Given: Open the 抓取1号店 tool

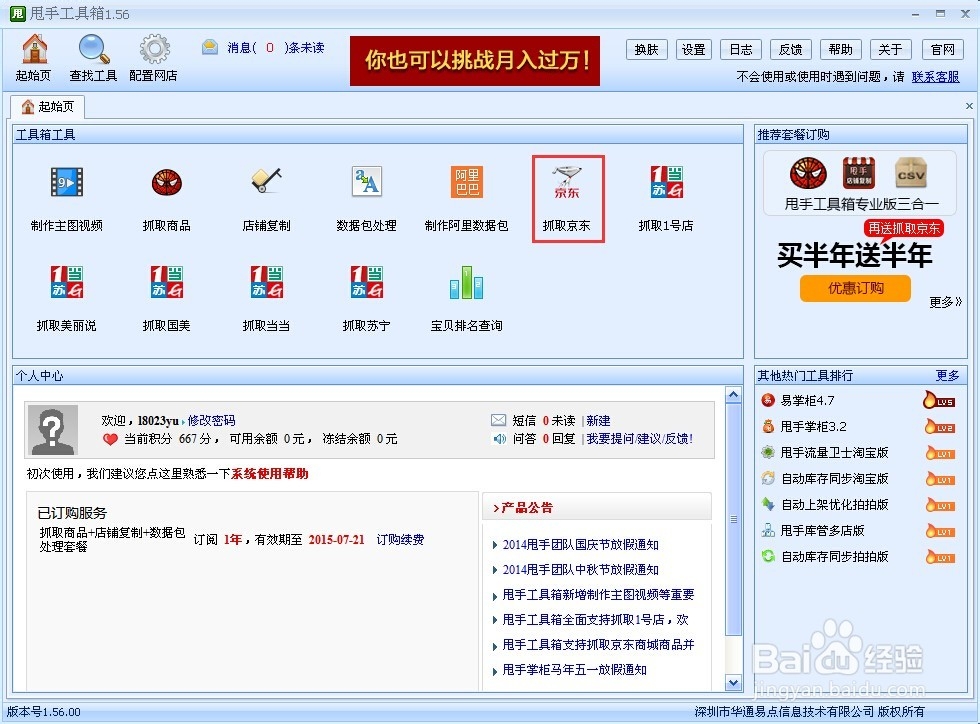Looking at the screenshot, I should point(666,199).
